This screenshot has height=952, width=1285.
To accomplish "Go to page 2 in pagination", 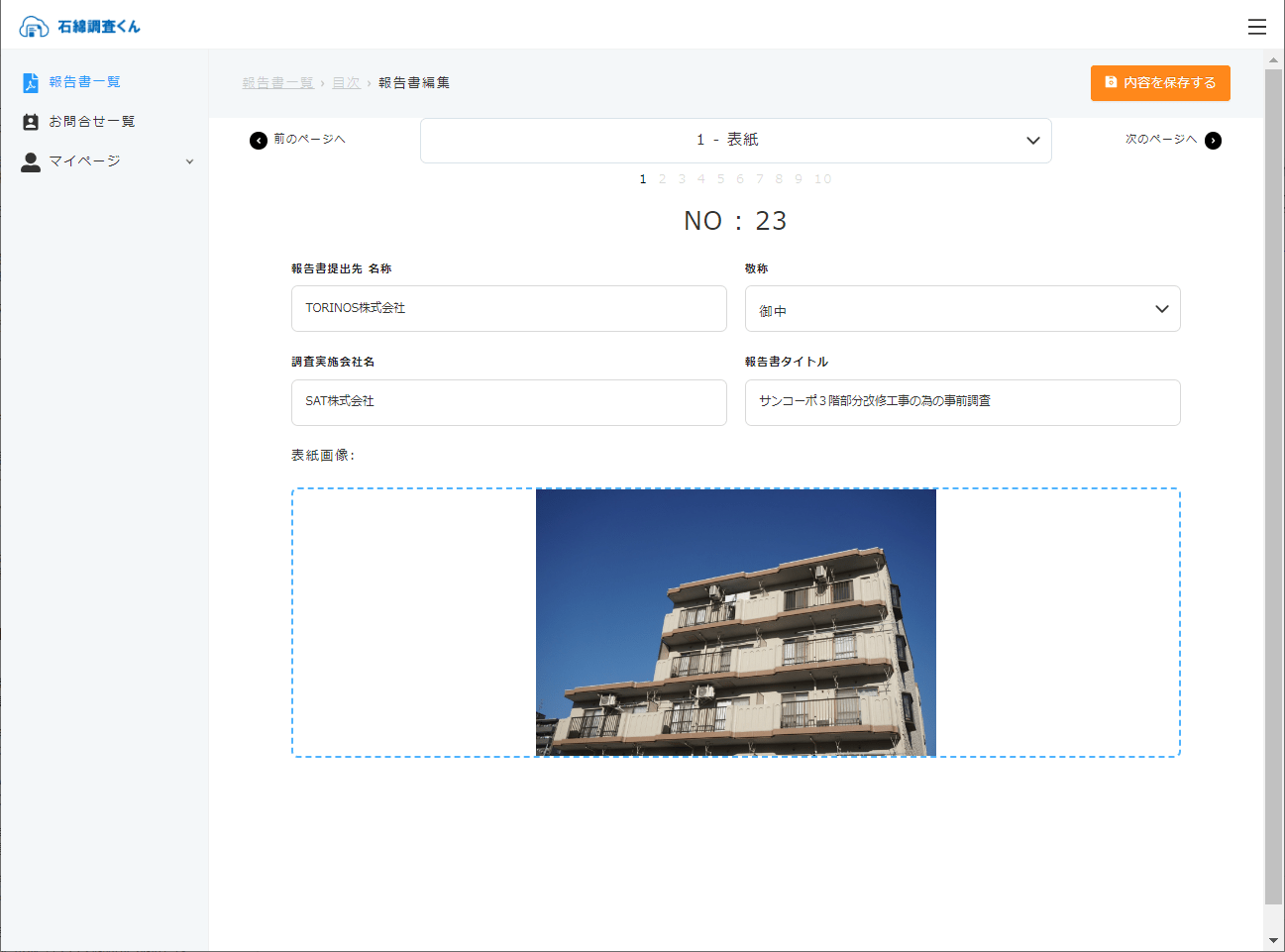I will tap(662, 179).
